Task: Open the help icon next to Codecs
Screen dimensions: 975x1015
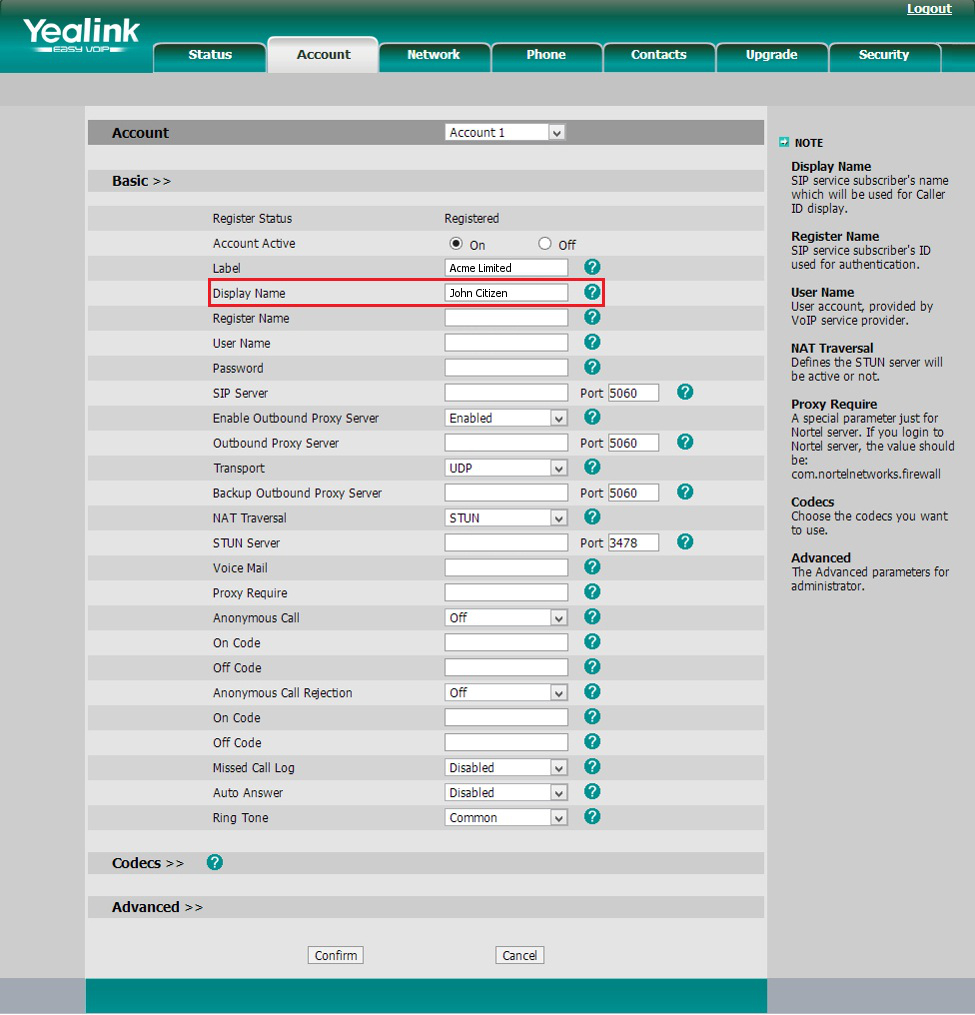Action: point(215,862)
